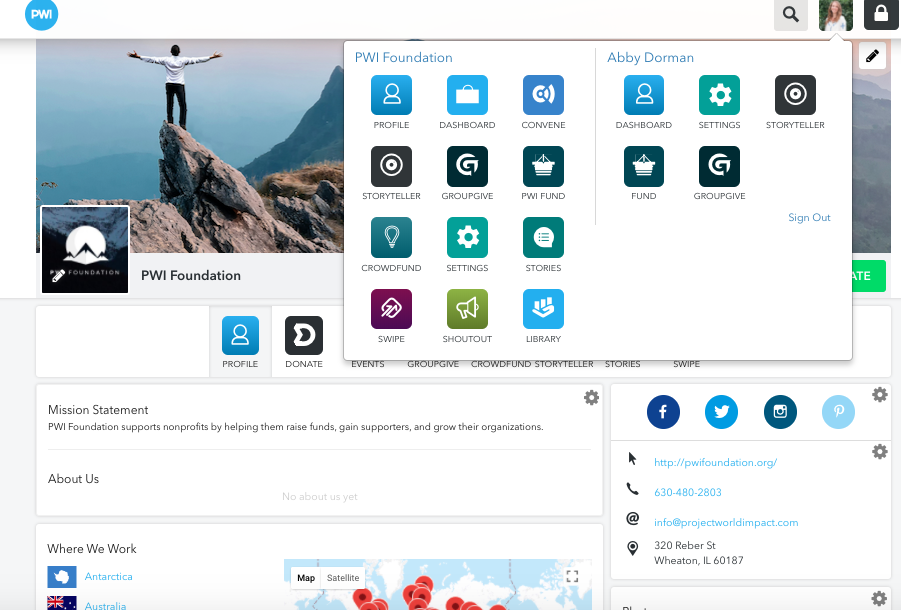The height and width of the screenshot is (610, 901).
Task: Select the Profile tab in navigation
Action: [x=240, y=342]
